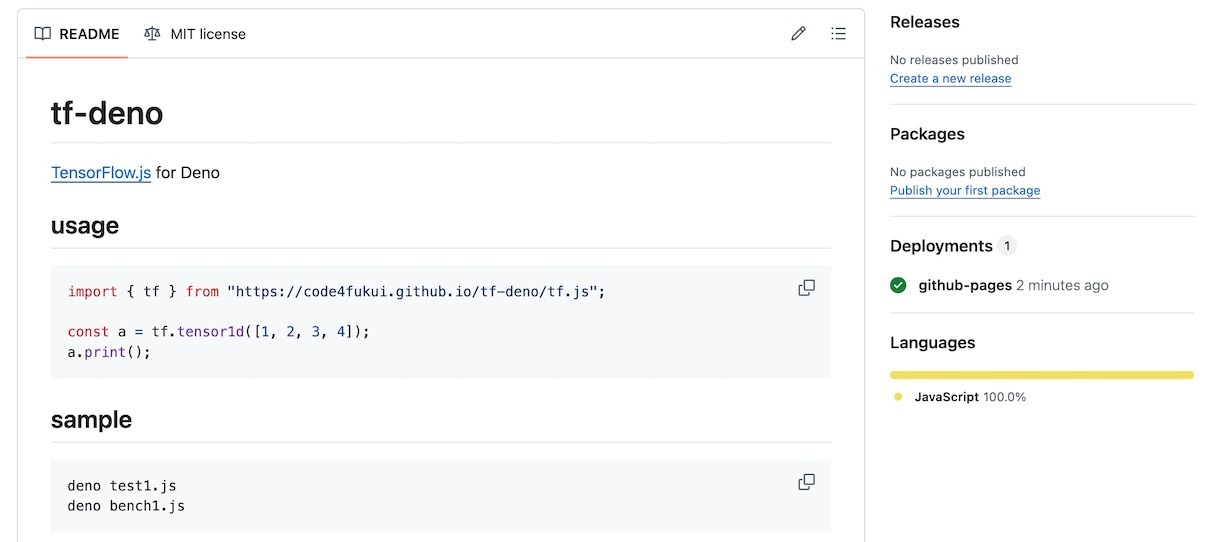
Task: Open the README outline list icon
Action: [838, 34]
